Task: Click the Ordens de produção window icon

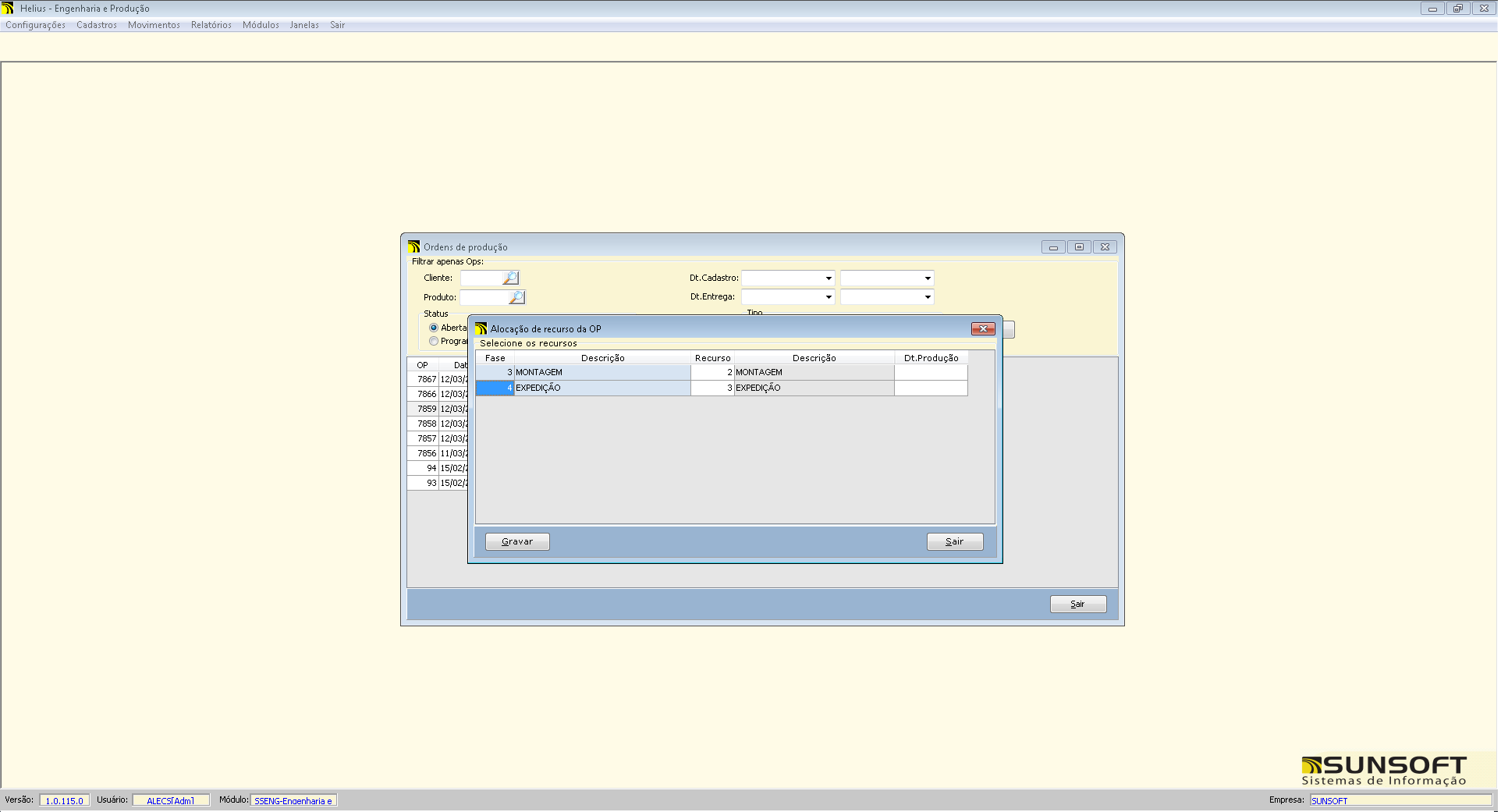Action: coord(413,246)
